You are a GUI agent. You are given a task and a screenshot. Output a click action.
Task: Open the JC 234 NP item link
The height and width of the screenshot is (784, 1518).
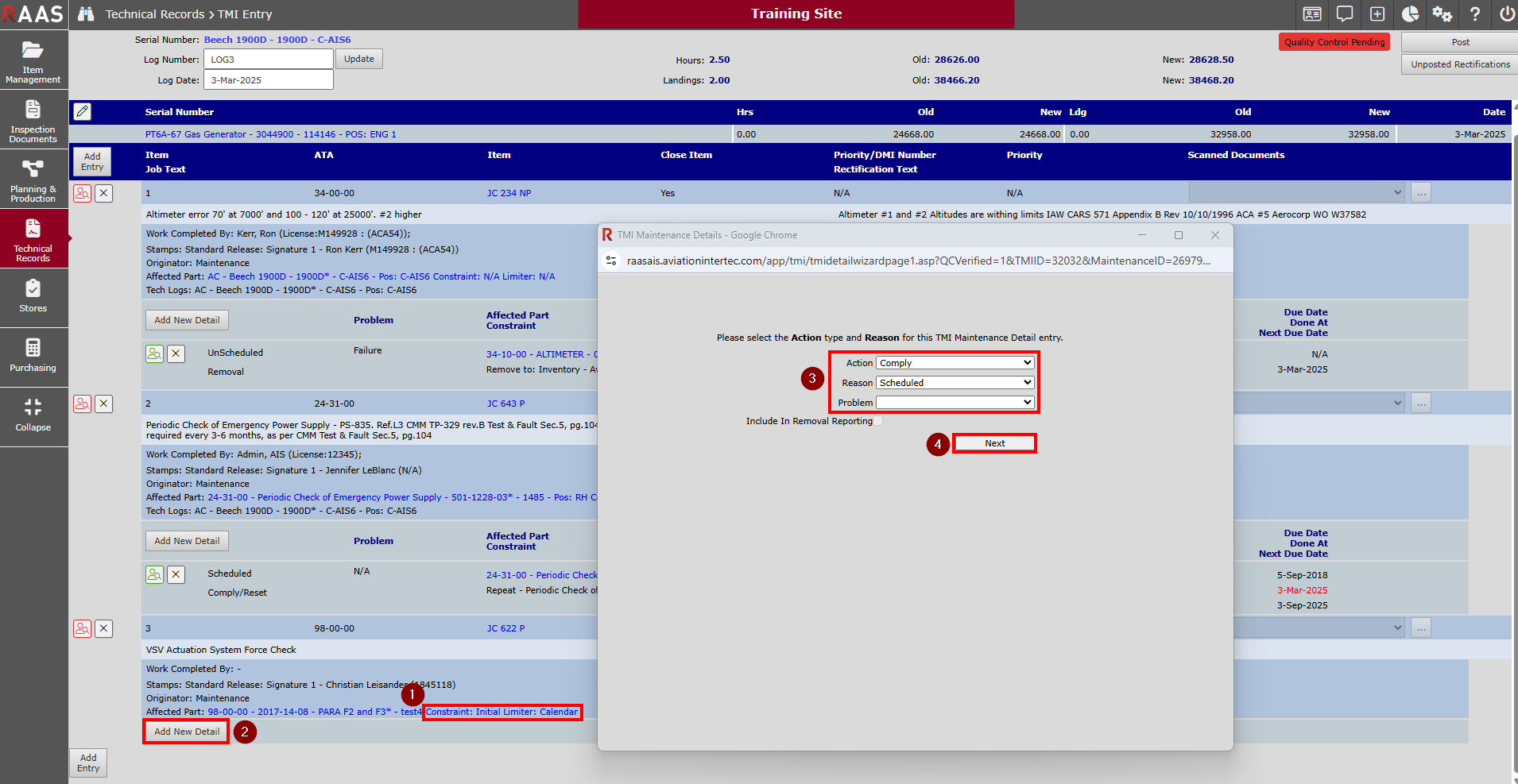pos(509,193)
